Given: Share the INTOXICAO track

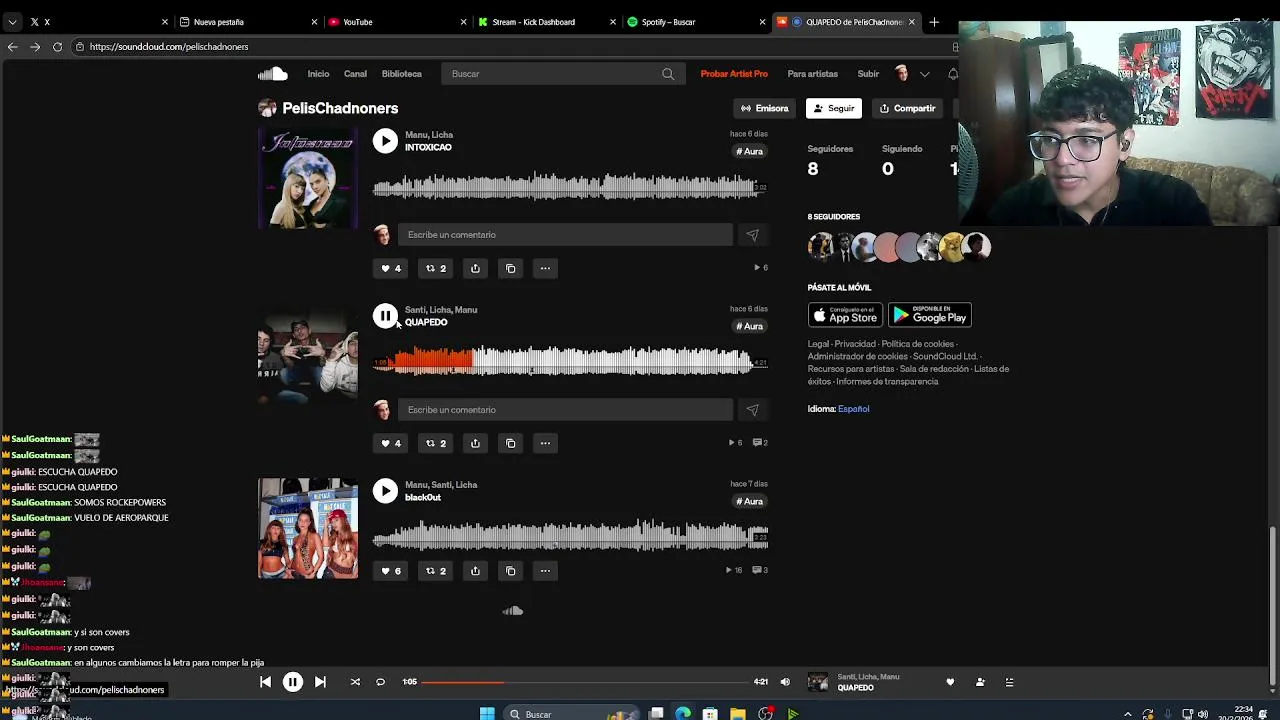Looking at the screenshot, I should (x=475, y=268).
